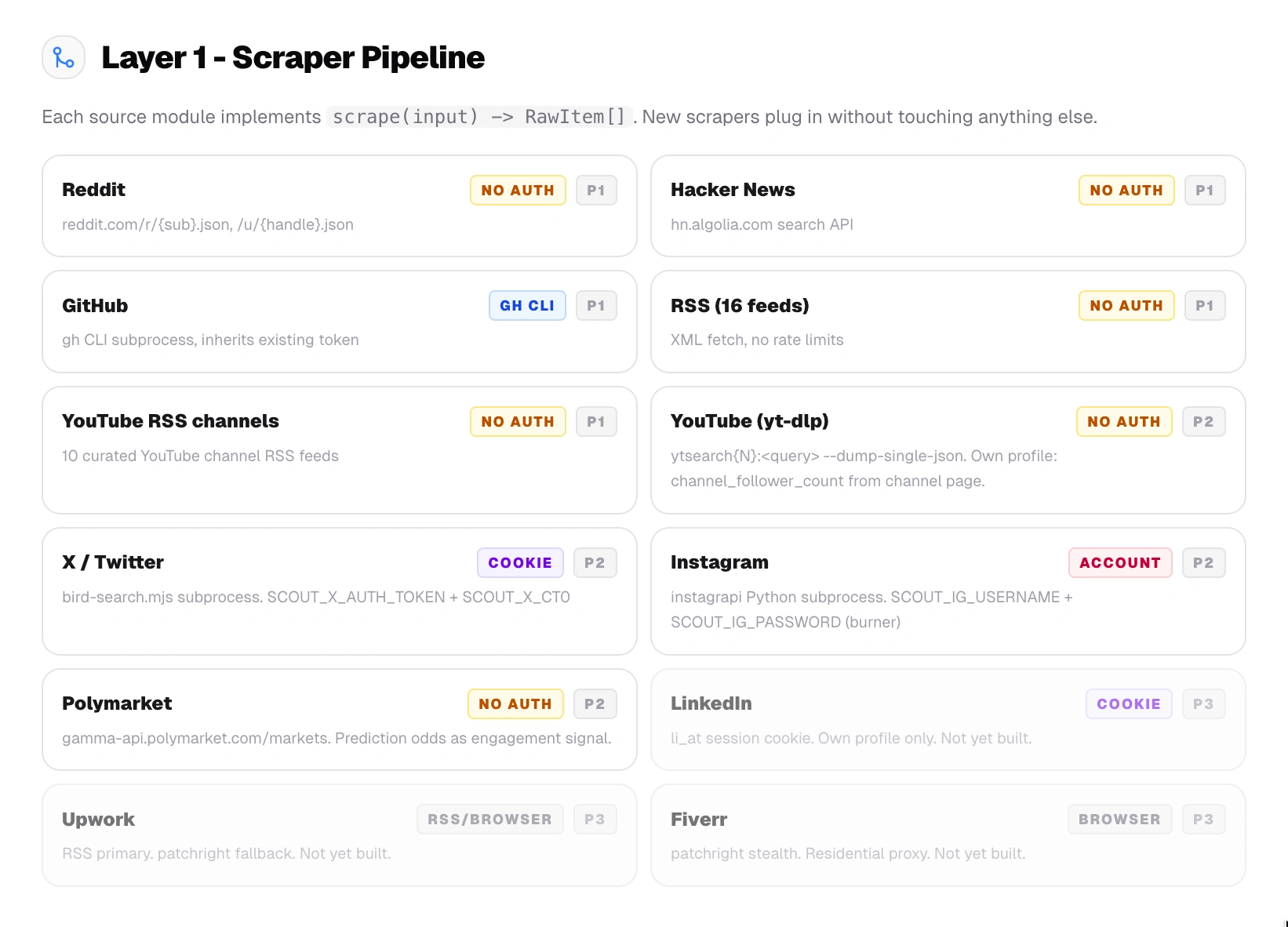Click the P2 tag on YouTube (yt-dlp) card
1288x927 pixels.
1203,422
